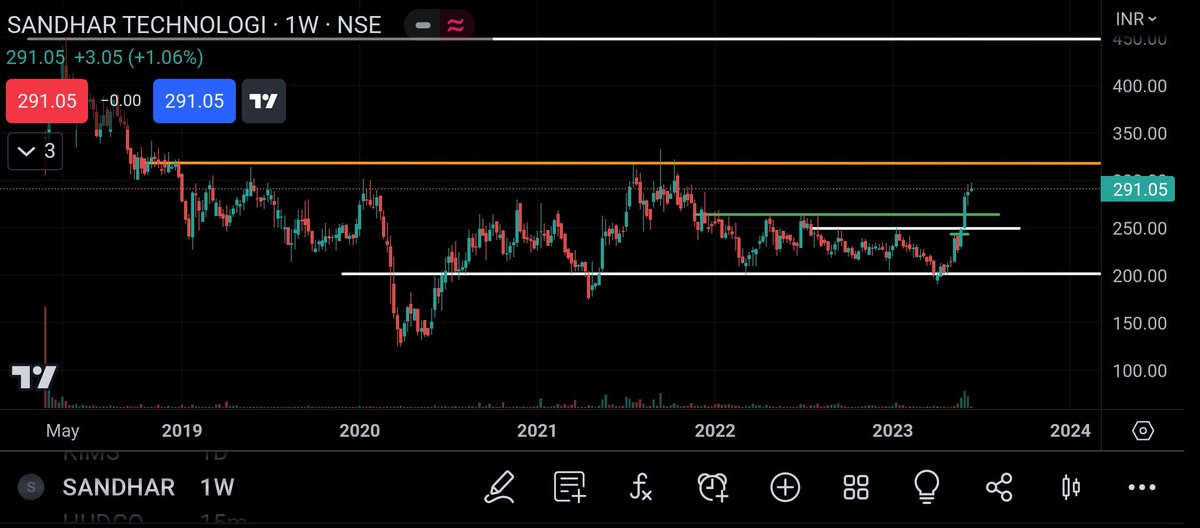
Task: Tap the pink wavy indicator icon
Action: (x=455, y=25)
